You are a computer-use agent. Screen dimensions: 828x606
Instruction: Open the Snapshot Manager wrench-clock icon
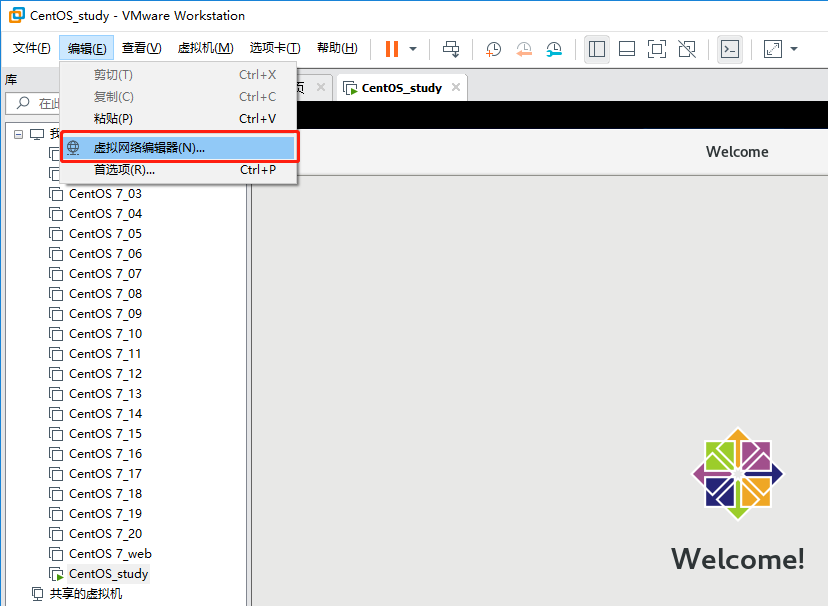pyautogui.click(x=554, y=49)
